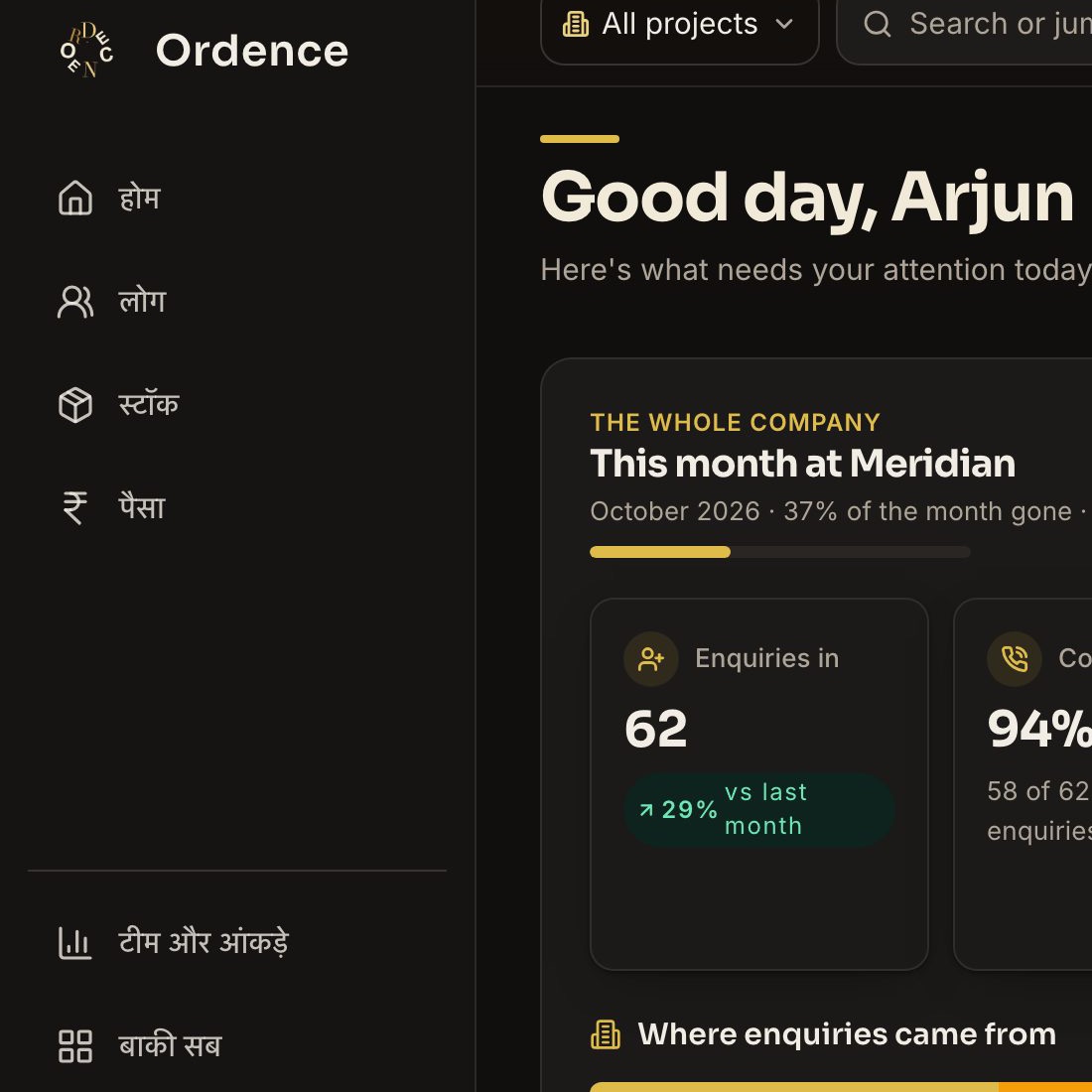Click the Ordence circular logo icon
The width and height of the screenshot is (1092, 1092).
click(x=86, y=51)
